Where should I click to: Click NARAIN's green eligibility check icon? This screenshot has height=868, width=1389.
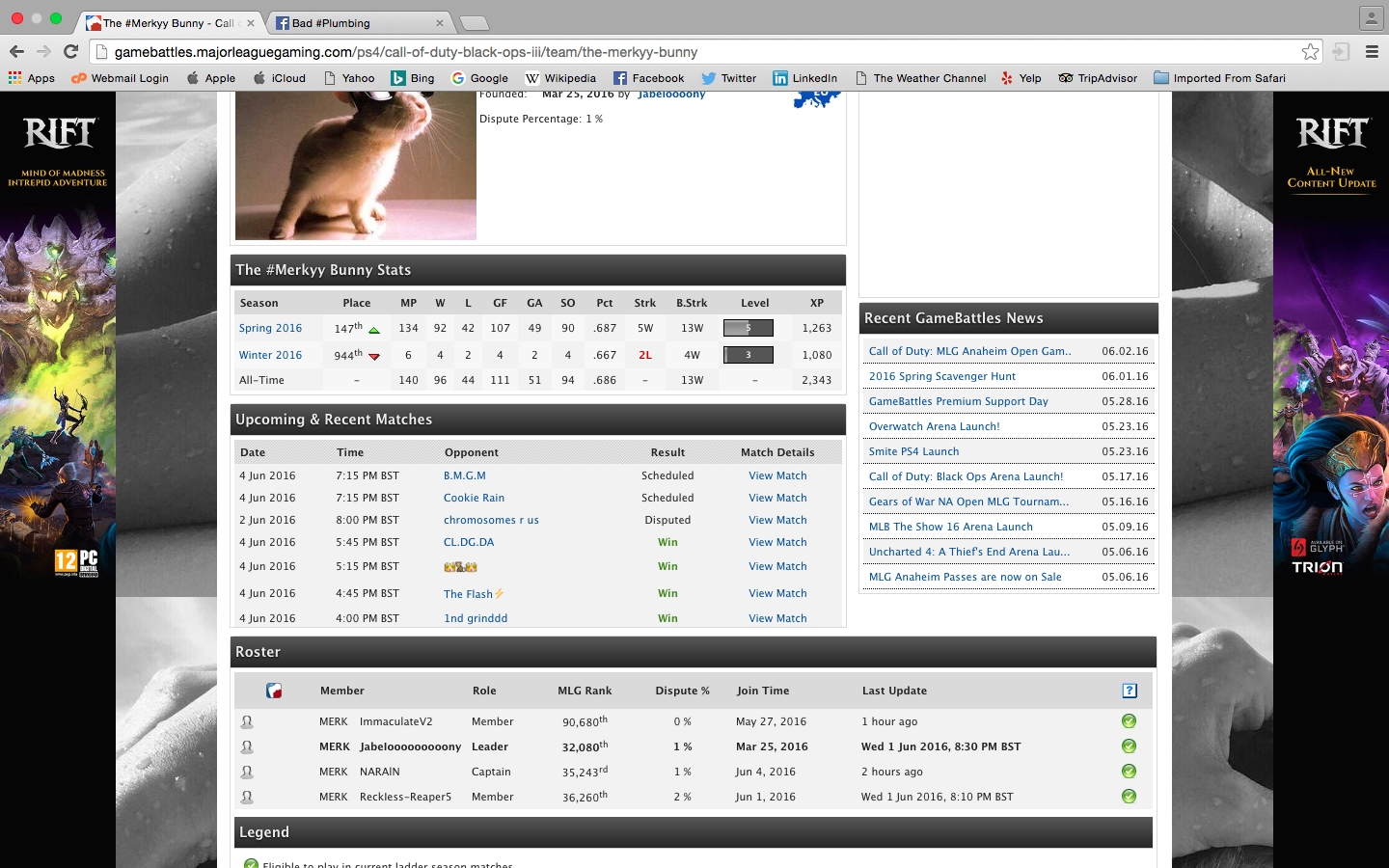[1129, 772]
